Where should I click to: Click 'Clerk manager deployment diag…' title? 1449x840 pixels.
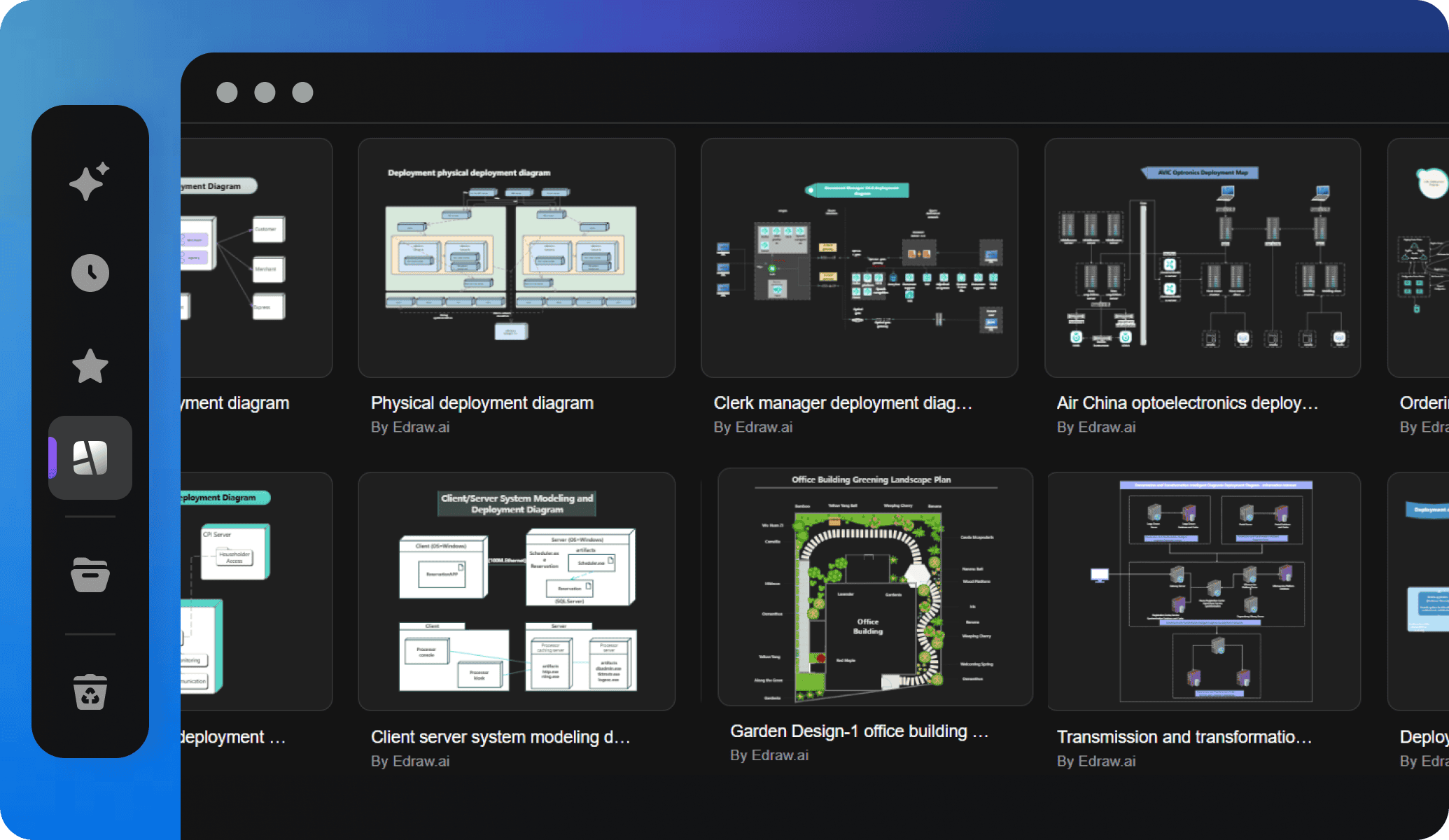click(x=843, y=403)
